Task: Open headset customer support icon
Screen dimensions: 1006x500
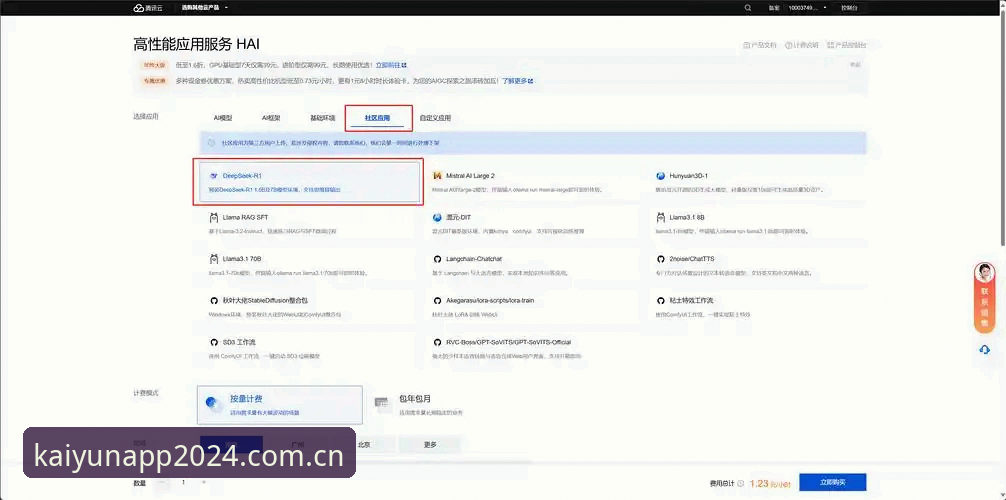Action: (985, 349)
